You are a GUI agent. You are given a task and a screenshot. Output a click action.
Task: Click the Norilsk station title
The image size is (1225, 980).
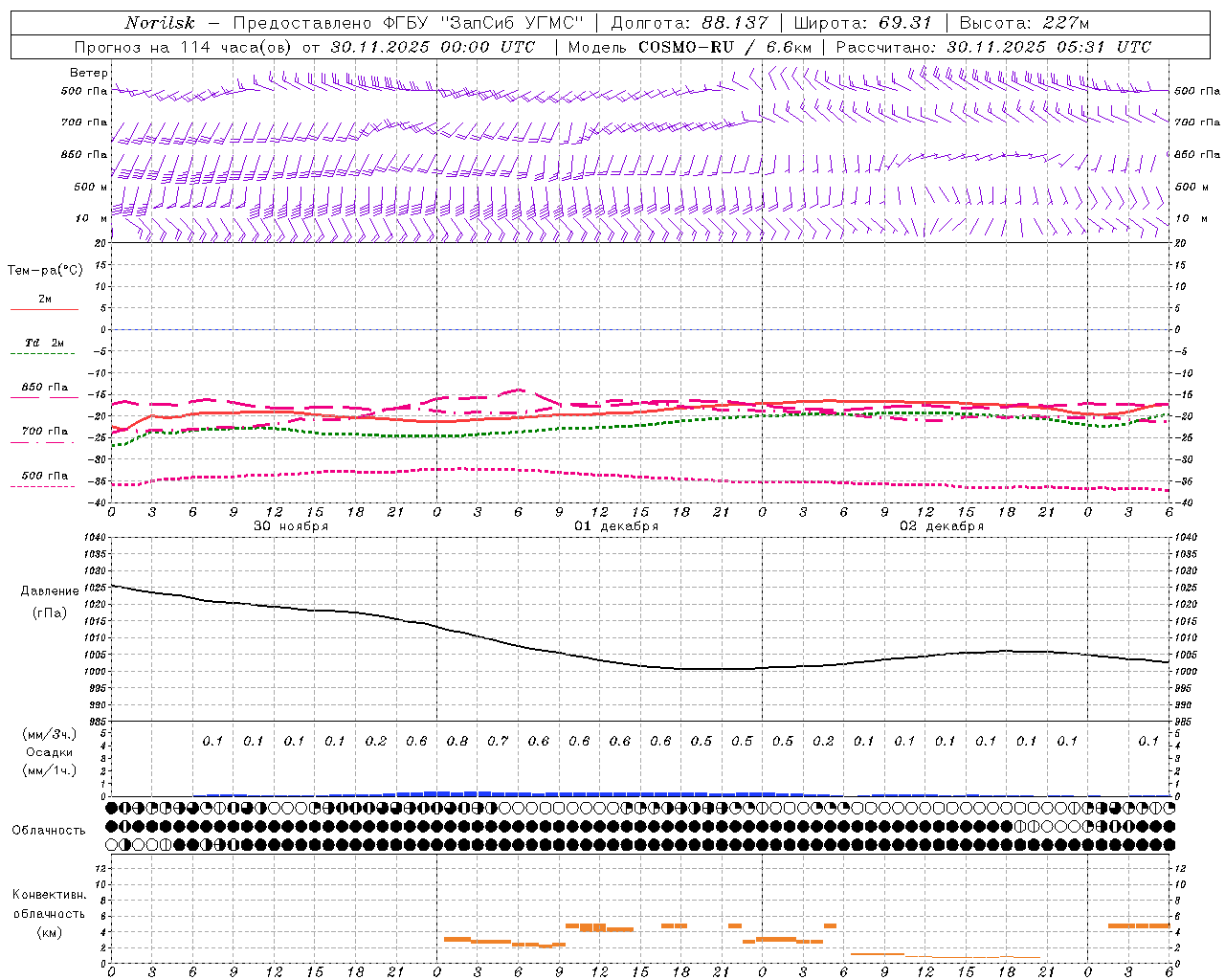tap(160, 23)
